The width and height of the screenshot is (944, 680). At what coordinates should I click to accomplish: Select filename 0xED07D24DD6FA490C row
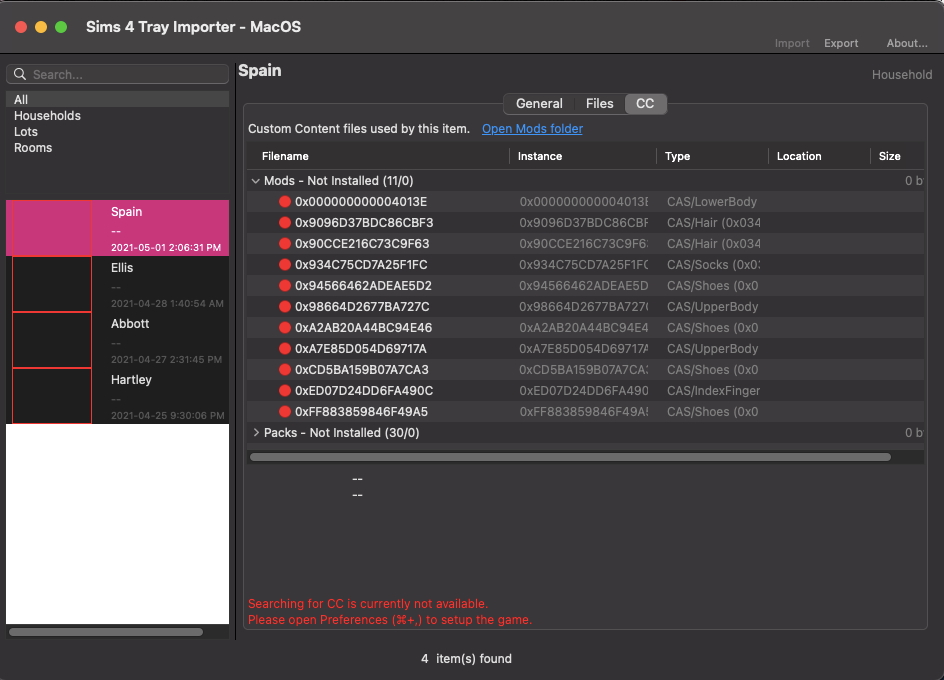click(585, 391)
